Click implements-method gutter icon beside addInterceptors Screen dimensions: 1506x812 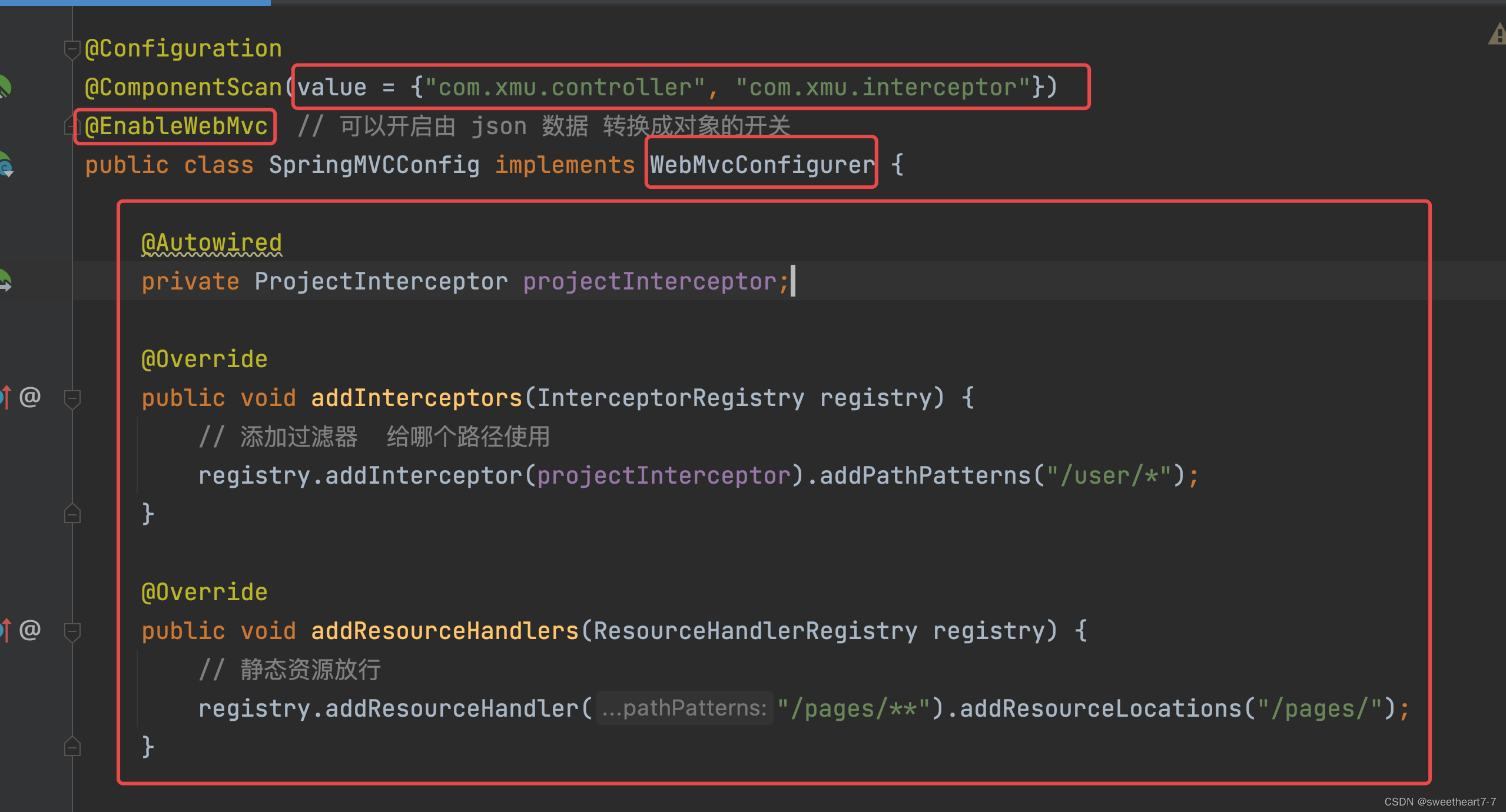(5, 397)
